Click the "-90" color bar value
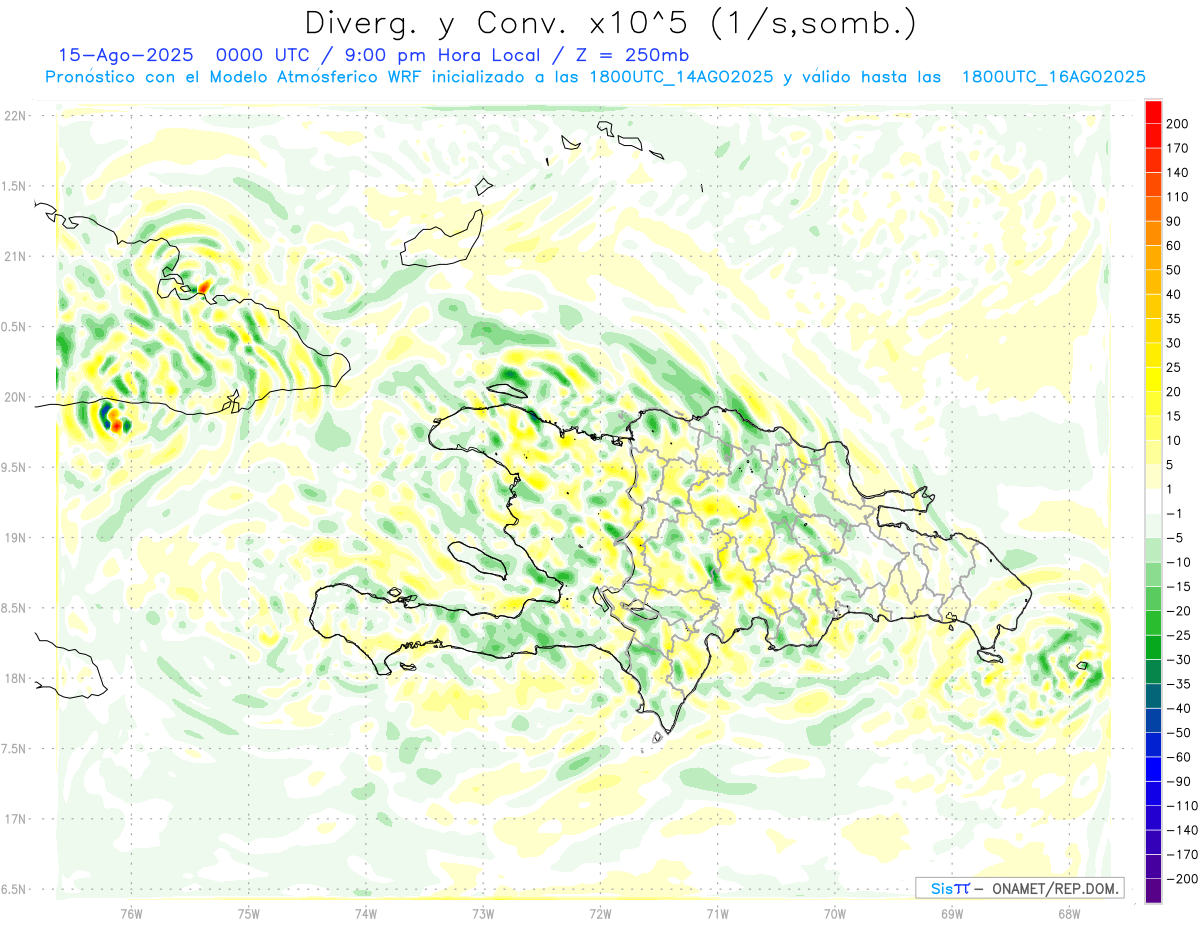Viewport: 1200px width, 927px height. [x=1177, y=781]
